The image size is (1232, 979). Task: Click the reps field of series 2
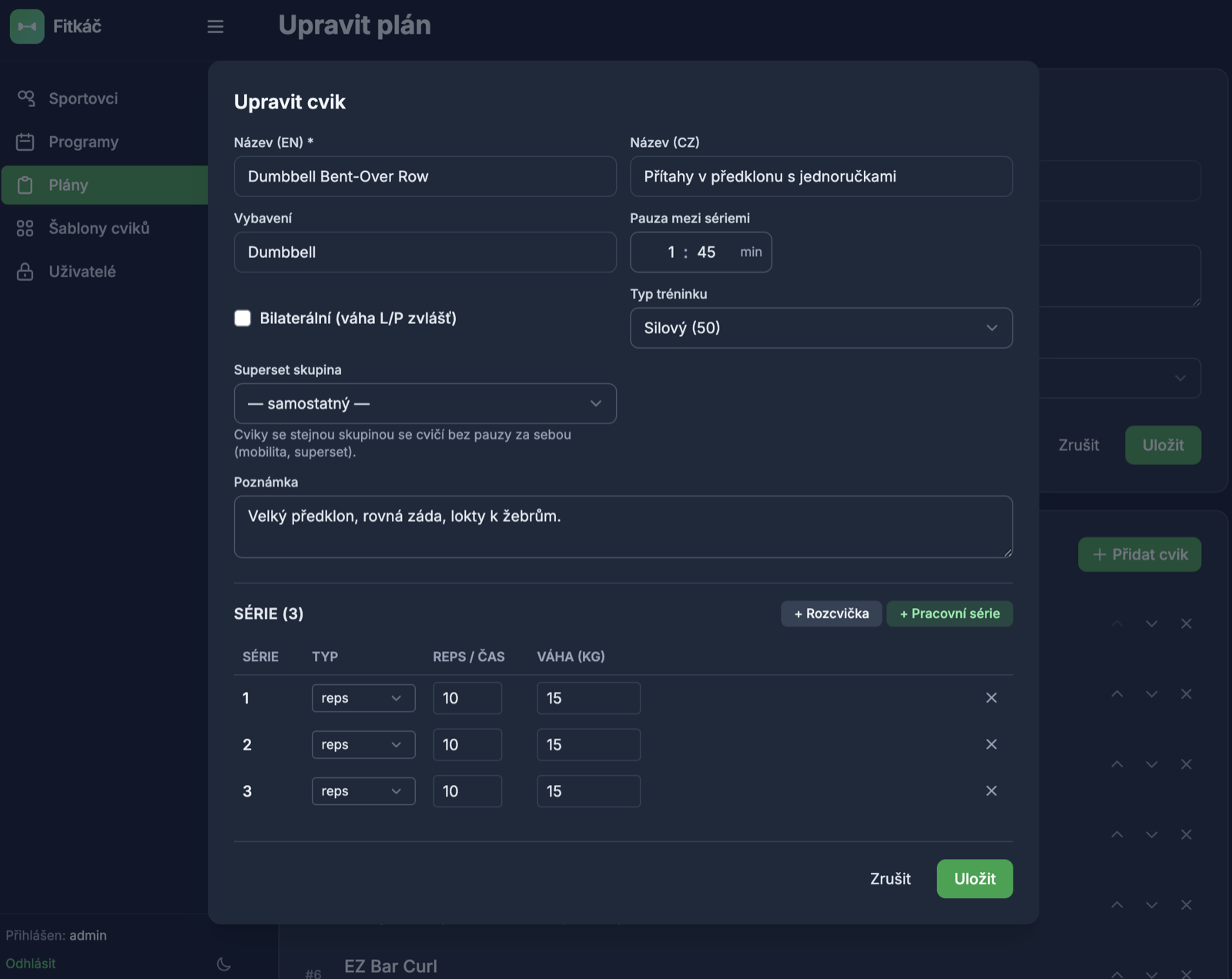coord(467,744)
